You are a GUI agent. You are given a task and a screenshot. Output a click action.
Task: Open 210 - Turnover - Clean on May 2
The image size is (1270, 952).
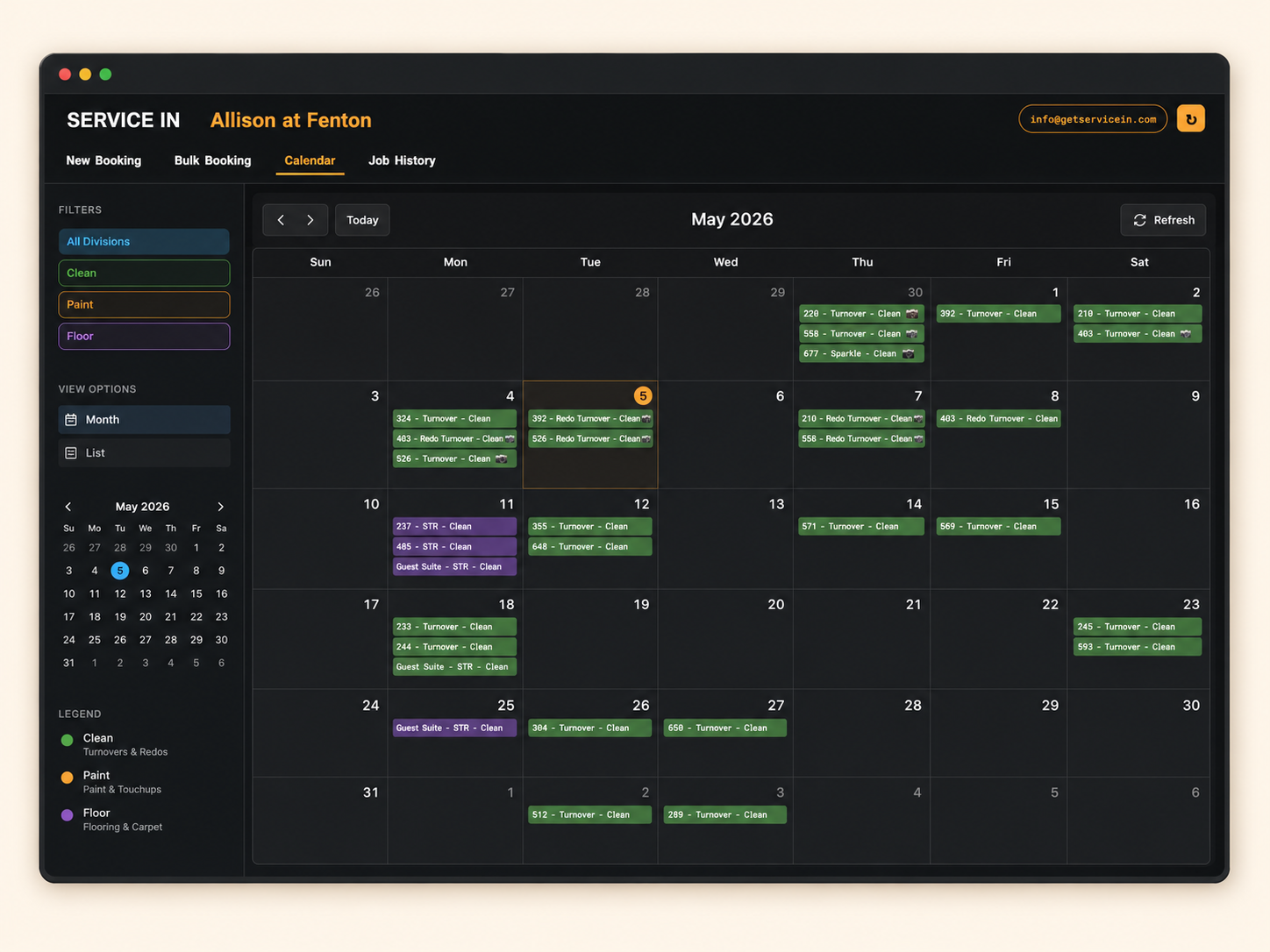[x=1138, y=314]
